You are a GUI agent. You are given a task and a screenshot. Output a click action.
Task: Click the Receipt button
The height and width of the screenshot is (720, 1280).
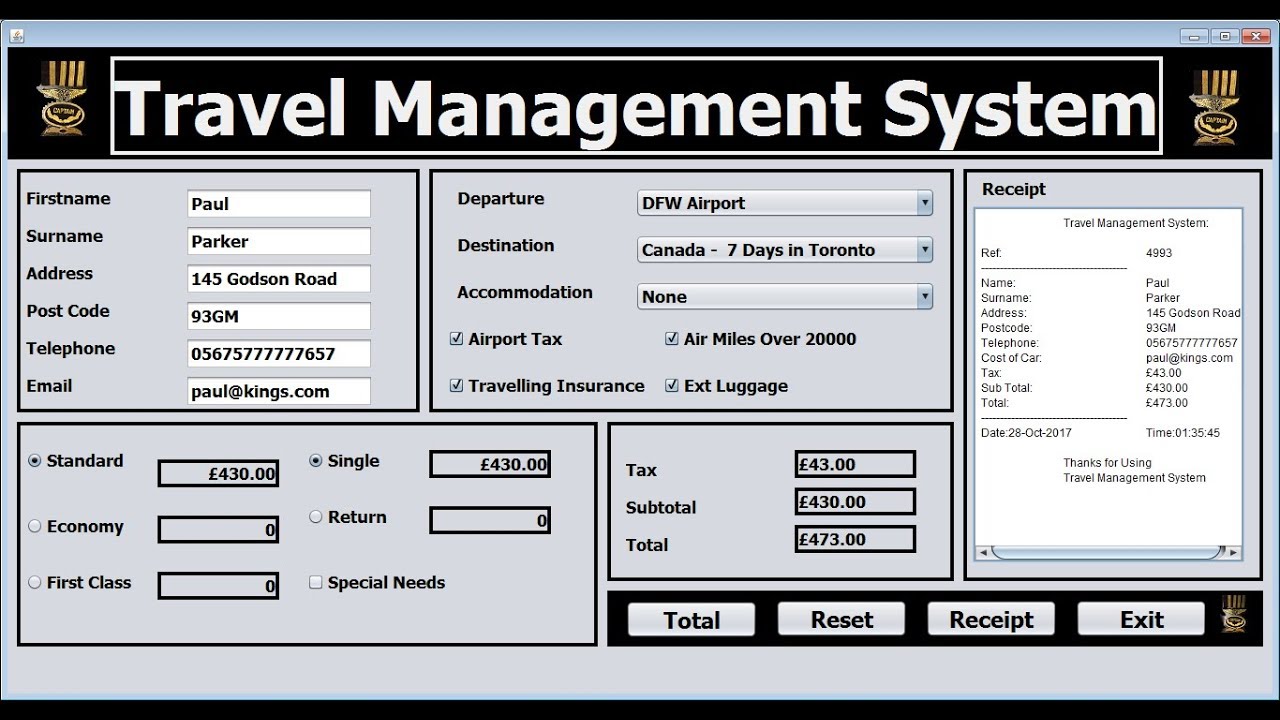click(991, 620)
